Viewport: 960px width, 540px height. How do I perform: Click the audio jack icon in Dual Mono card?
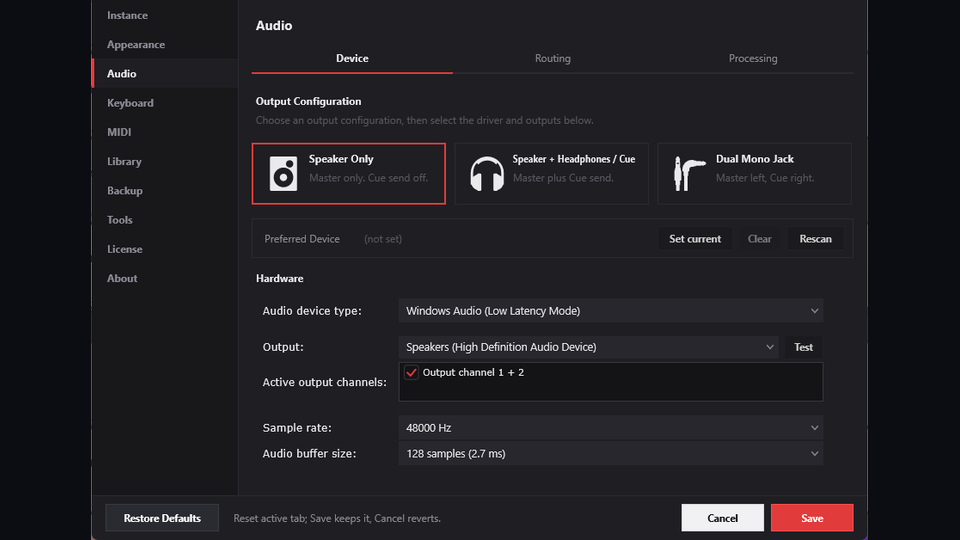[x=689, y=174]
